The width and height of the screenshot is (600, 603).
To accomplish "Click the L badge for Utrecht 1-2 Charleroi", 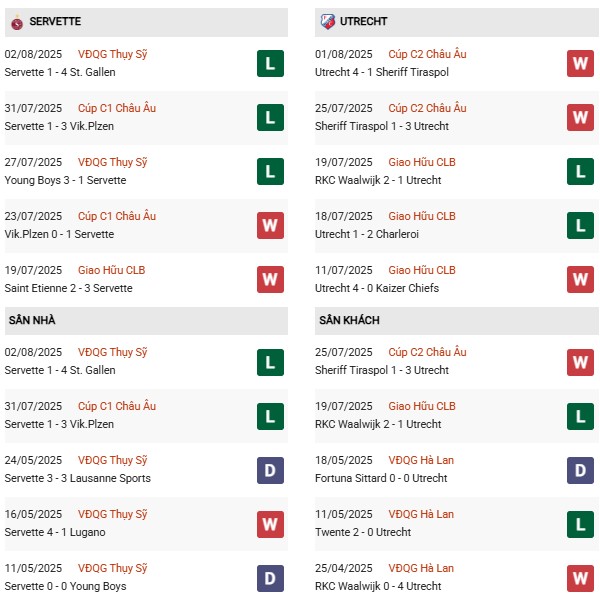I will coord(580,225).
